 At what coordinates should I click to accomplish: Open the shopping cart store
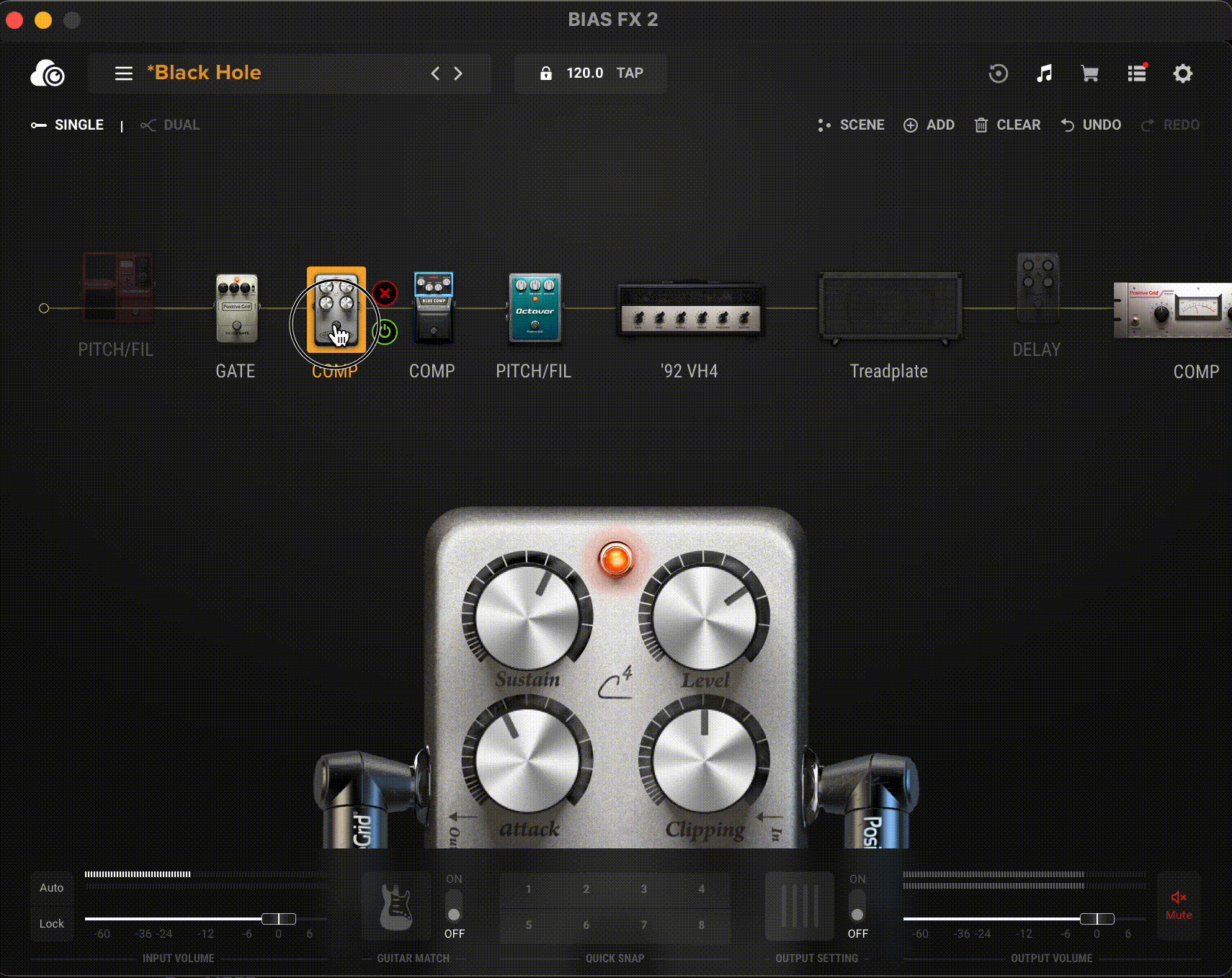pos(1090,73)
